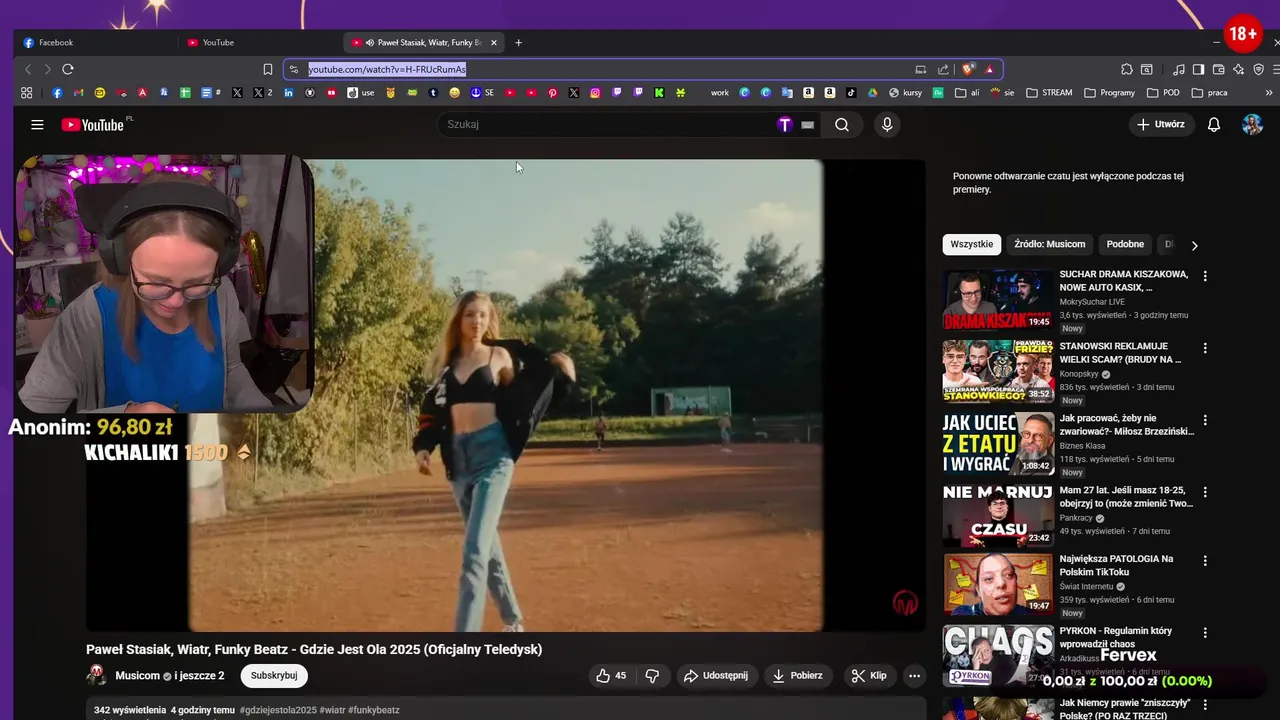Screen dimensions: 1280x720
Task: Open the Gmail bookmark icon
Action: tap(78, 93)
